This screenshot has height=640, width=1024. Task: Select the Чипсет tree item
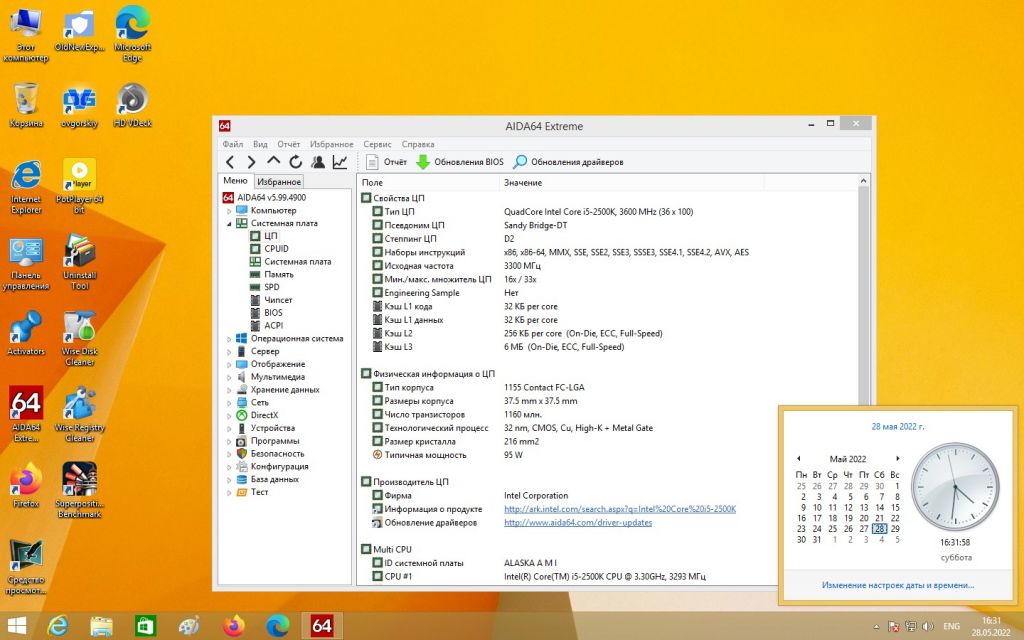pyautogui.click(x=278, y=300)
